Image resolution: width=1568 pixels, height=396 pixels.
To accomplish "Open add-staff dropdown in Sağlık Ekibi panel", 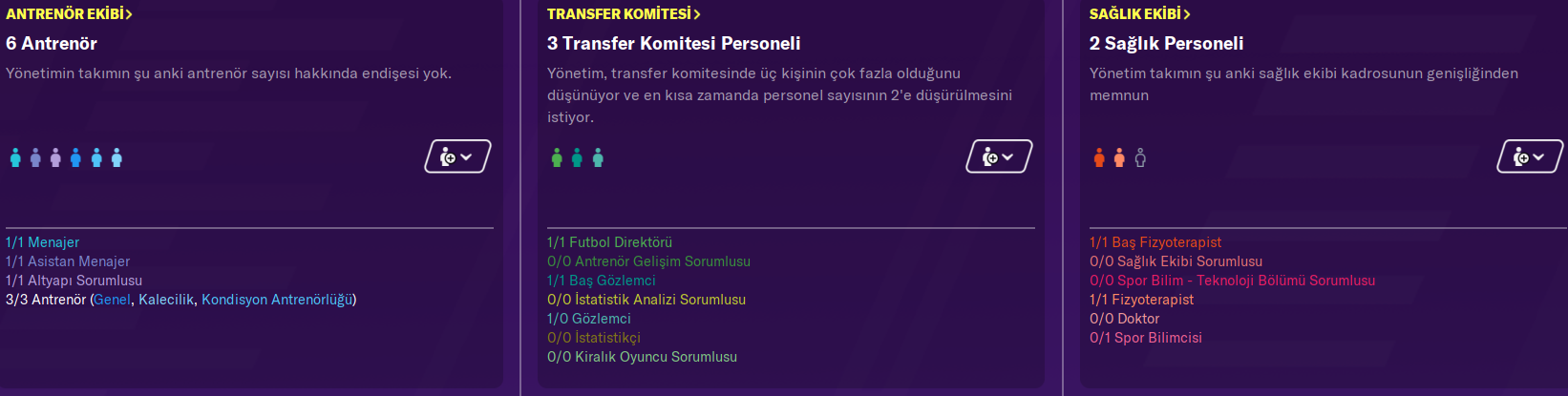I will [x=1530, y=156].
